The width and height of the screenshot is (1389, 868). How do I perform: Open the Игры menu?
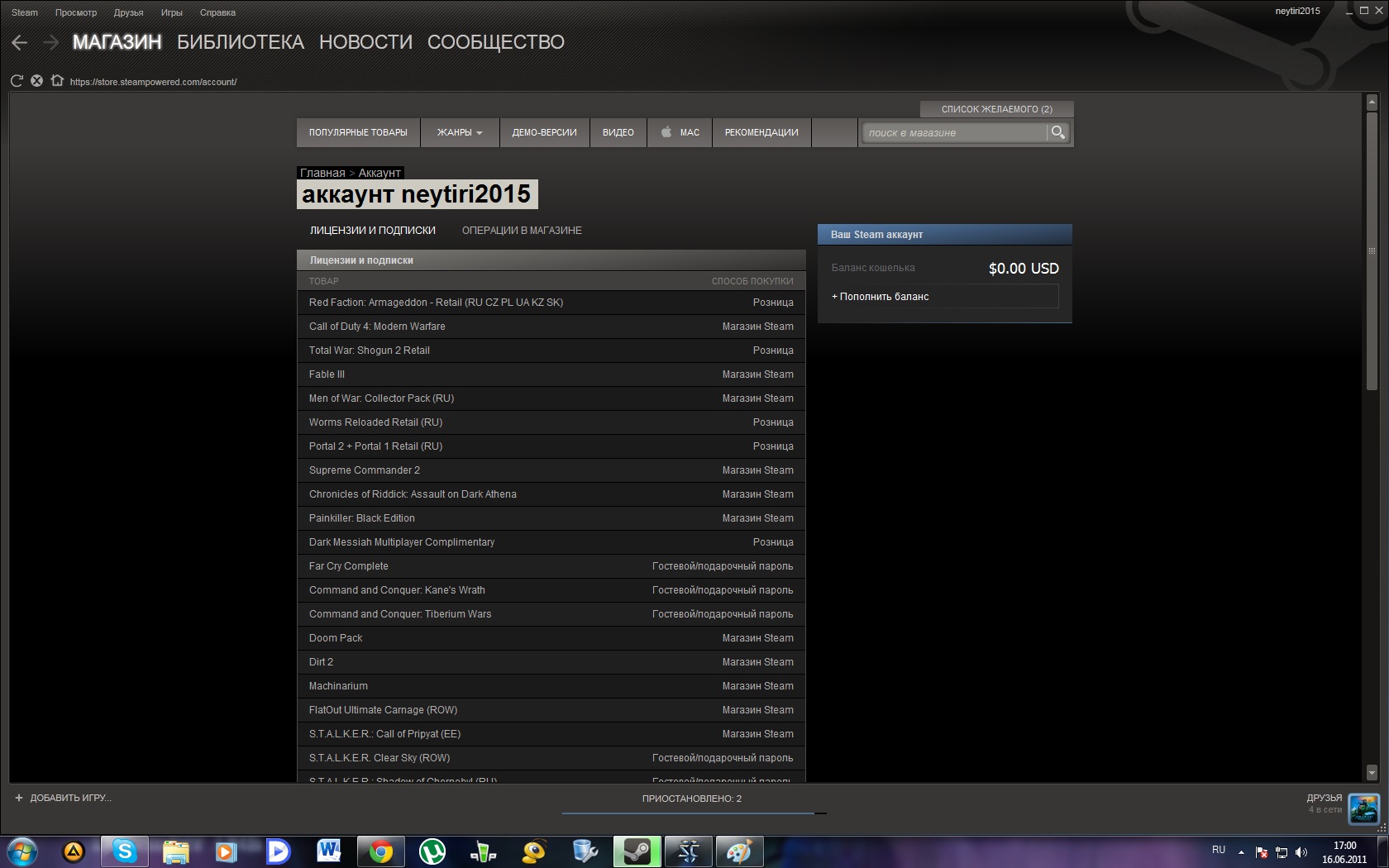pos(172,12)
